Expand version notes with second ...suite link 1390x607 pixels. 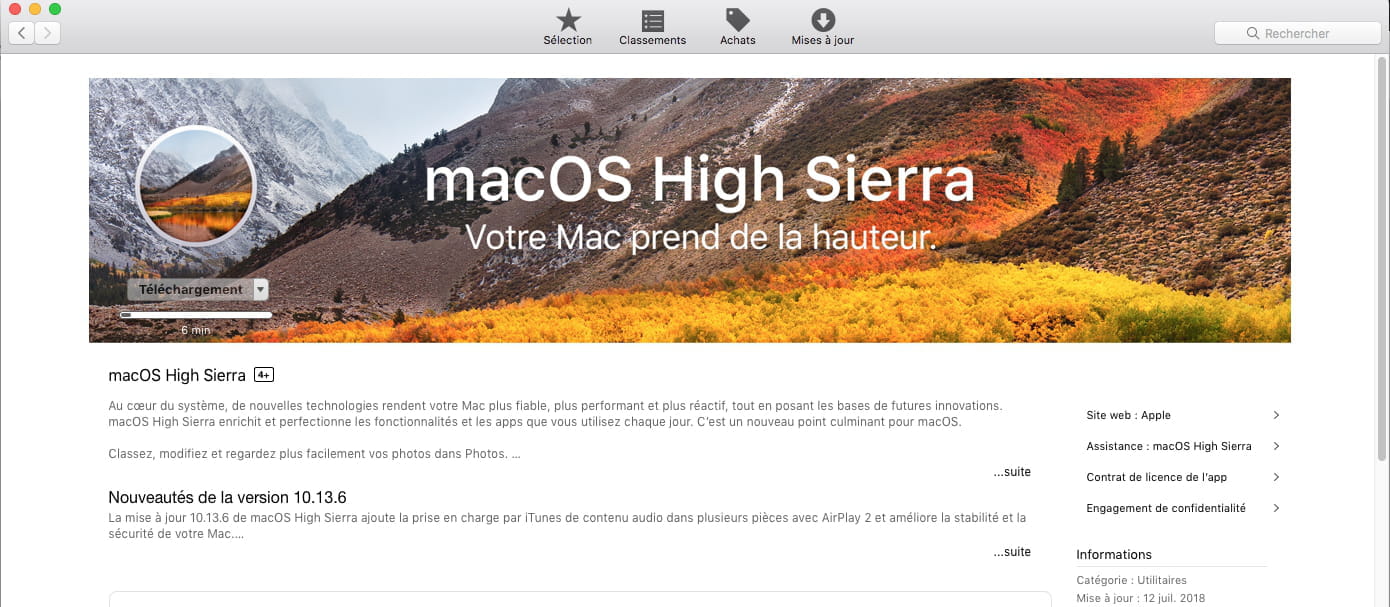pyautogui.click(x=1012, y=552)
